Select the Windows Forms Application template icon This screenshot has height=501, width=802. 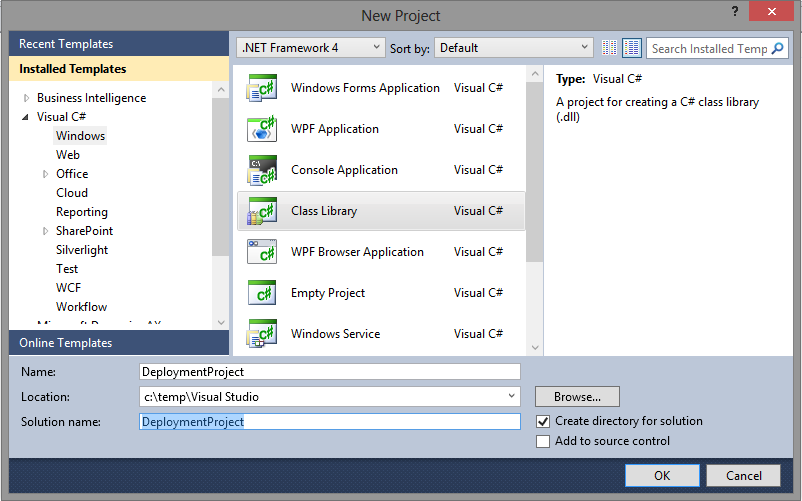pyautogui.click(x=262, y=88)
